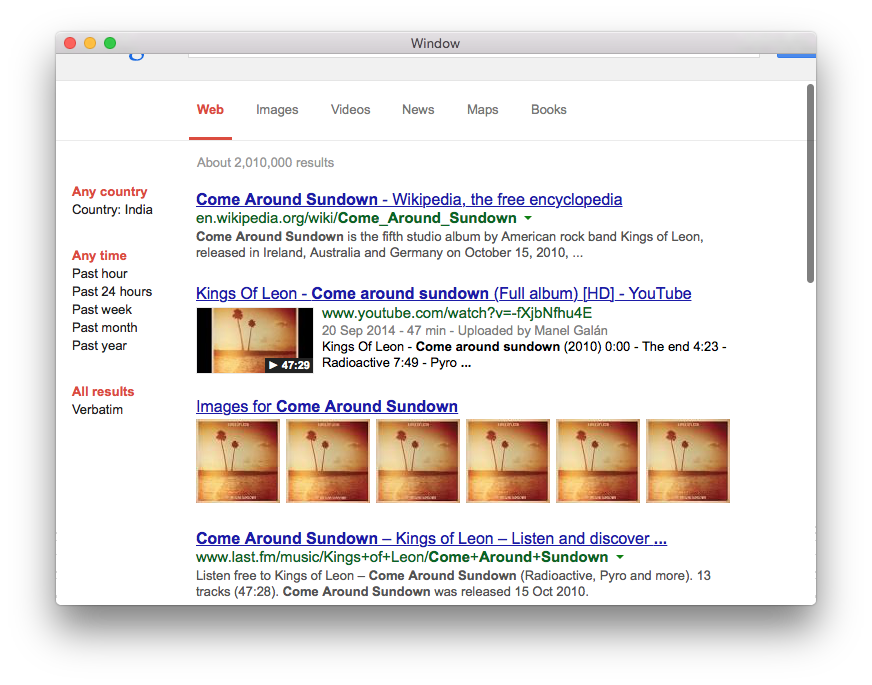The height and width of the screenshot is (685, 872).
Task: Open the fourth album image thumbnail
Action: (508, 461)
